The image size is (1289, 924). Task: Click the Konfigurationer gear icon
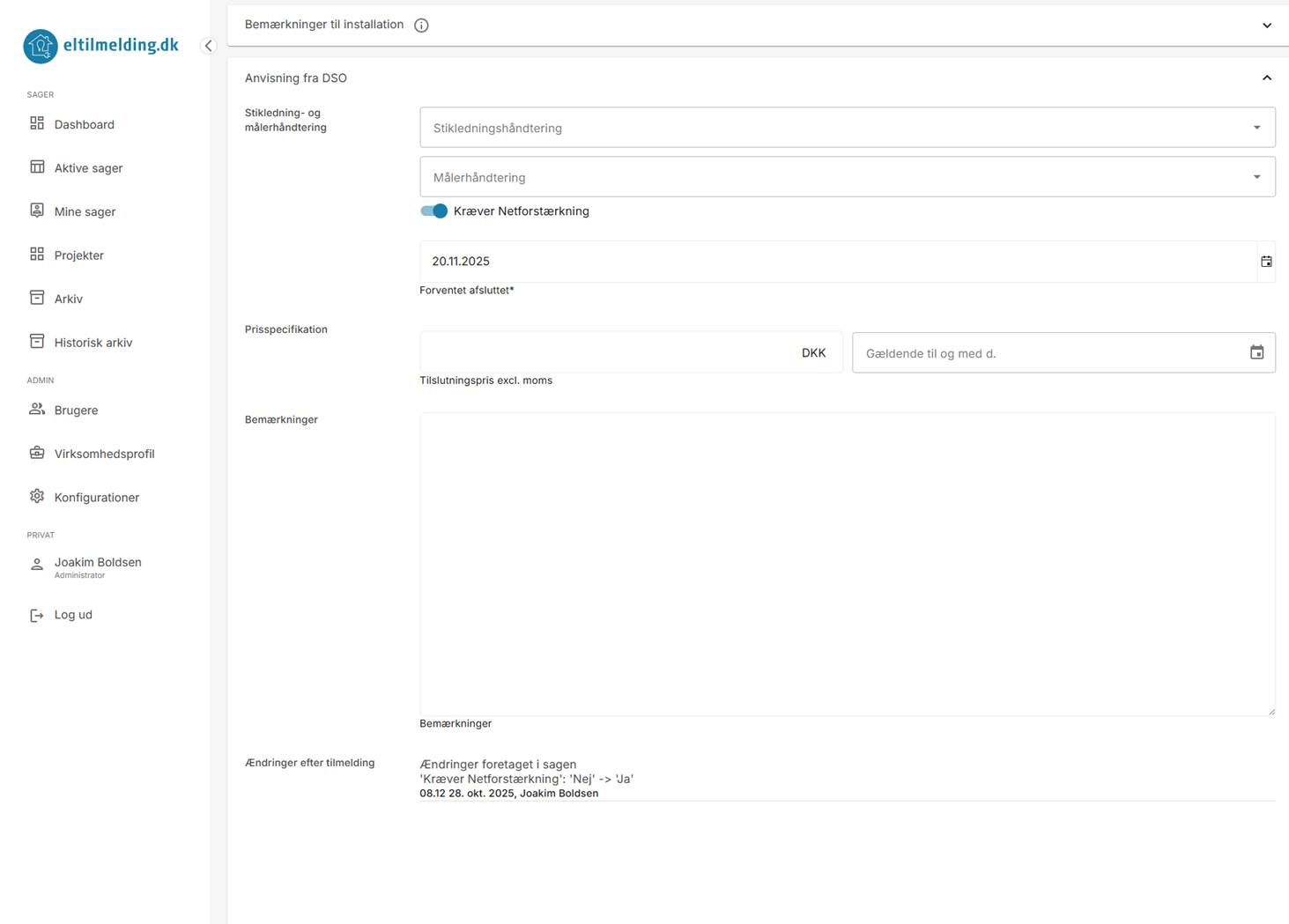37,497
